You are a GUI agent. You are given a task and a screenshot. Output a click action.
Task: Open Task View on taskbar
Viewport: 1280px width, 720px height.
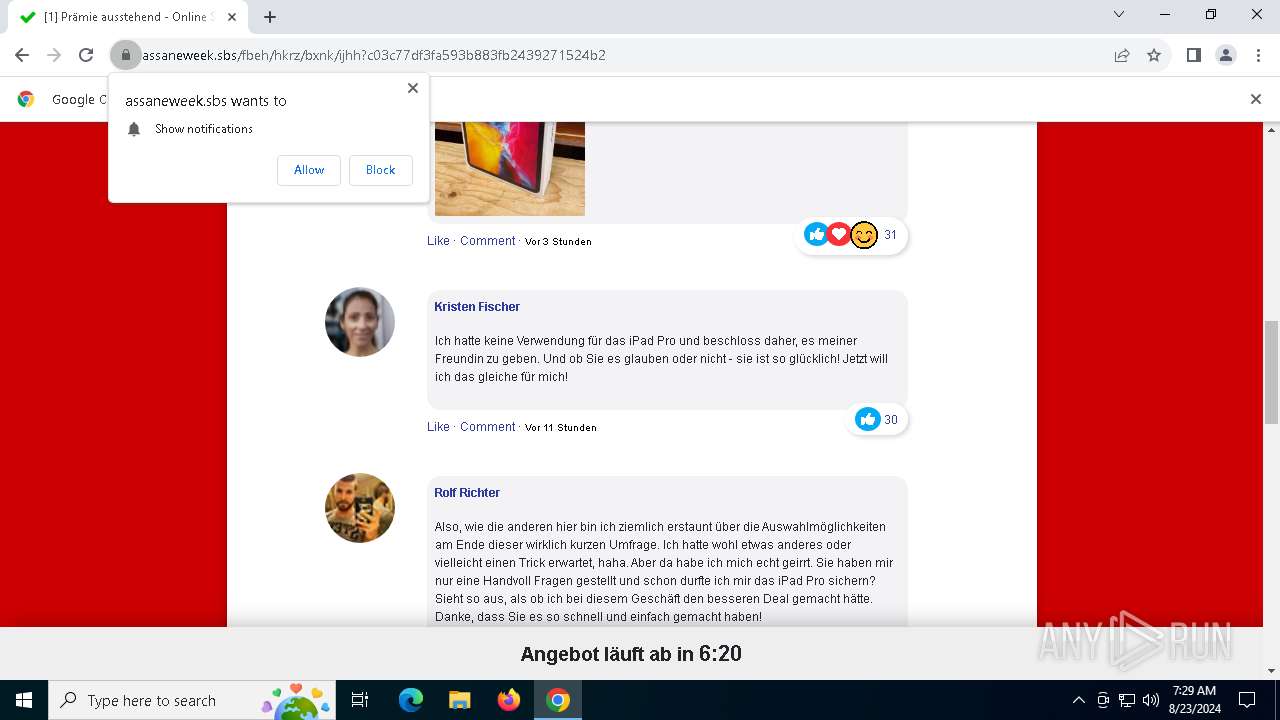360,700
